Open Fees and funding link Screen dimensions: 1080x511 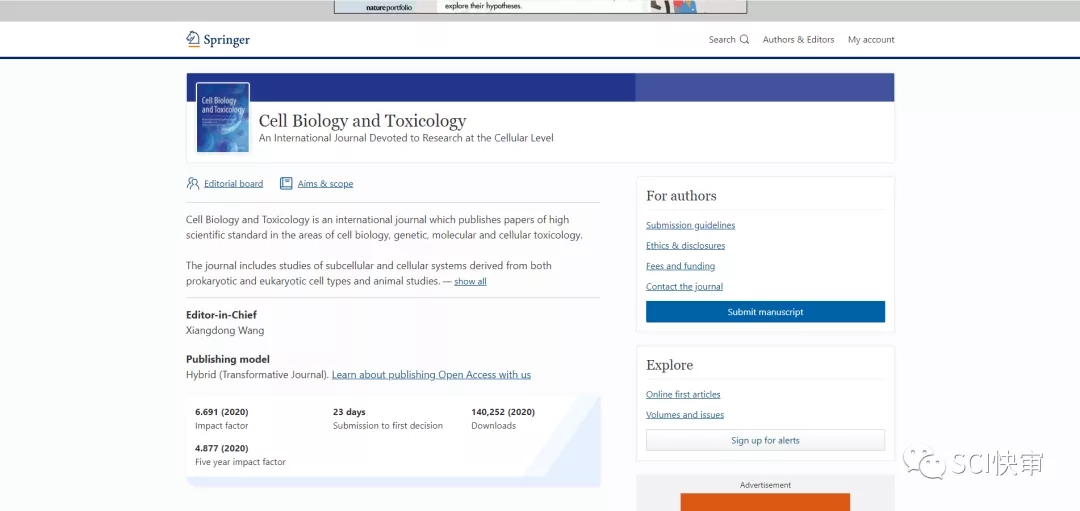(x=680, y=266)
